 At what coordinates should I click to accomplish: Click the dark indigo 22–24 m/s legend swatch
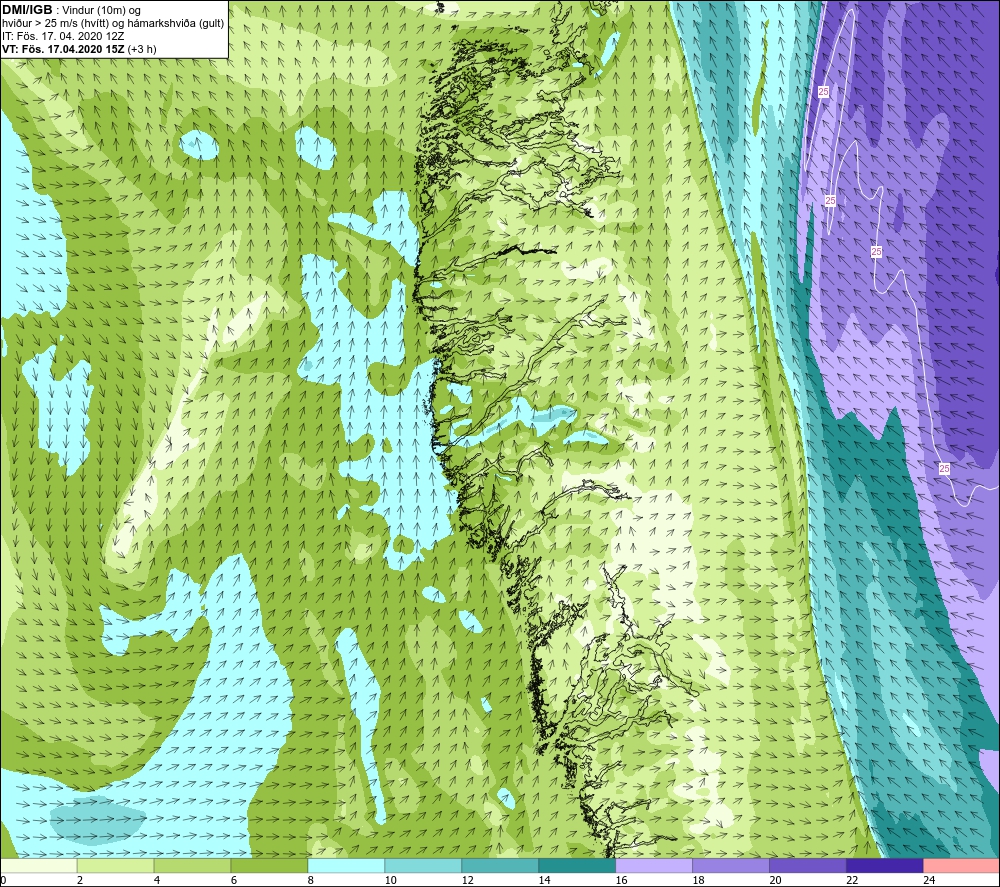tap(885, 865)
